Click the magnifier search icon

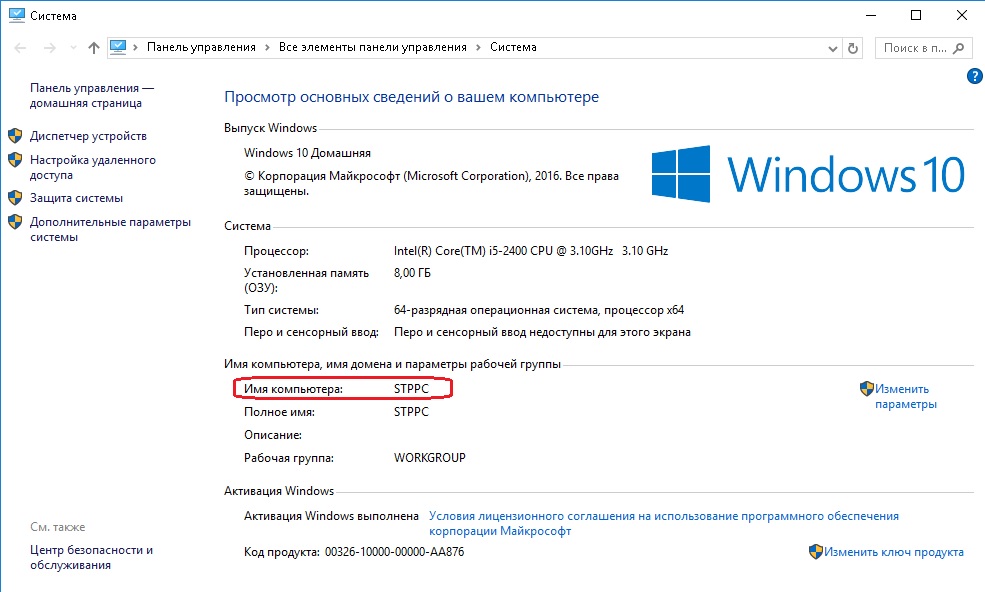[958, 48]
